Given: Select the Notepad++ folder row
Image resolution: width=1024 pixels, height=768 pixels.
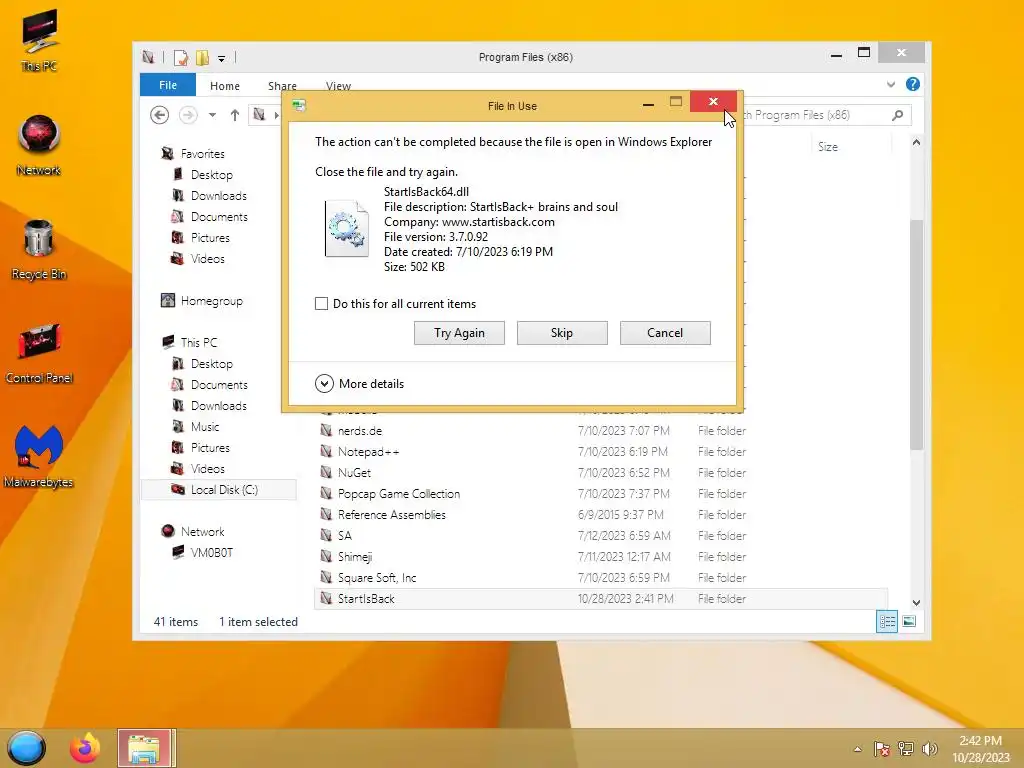Looking at the screenshot, I should pyautogui.click(x=601, y=451).
